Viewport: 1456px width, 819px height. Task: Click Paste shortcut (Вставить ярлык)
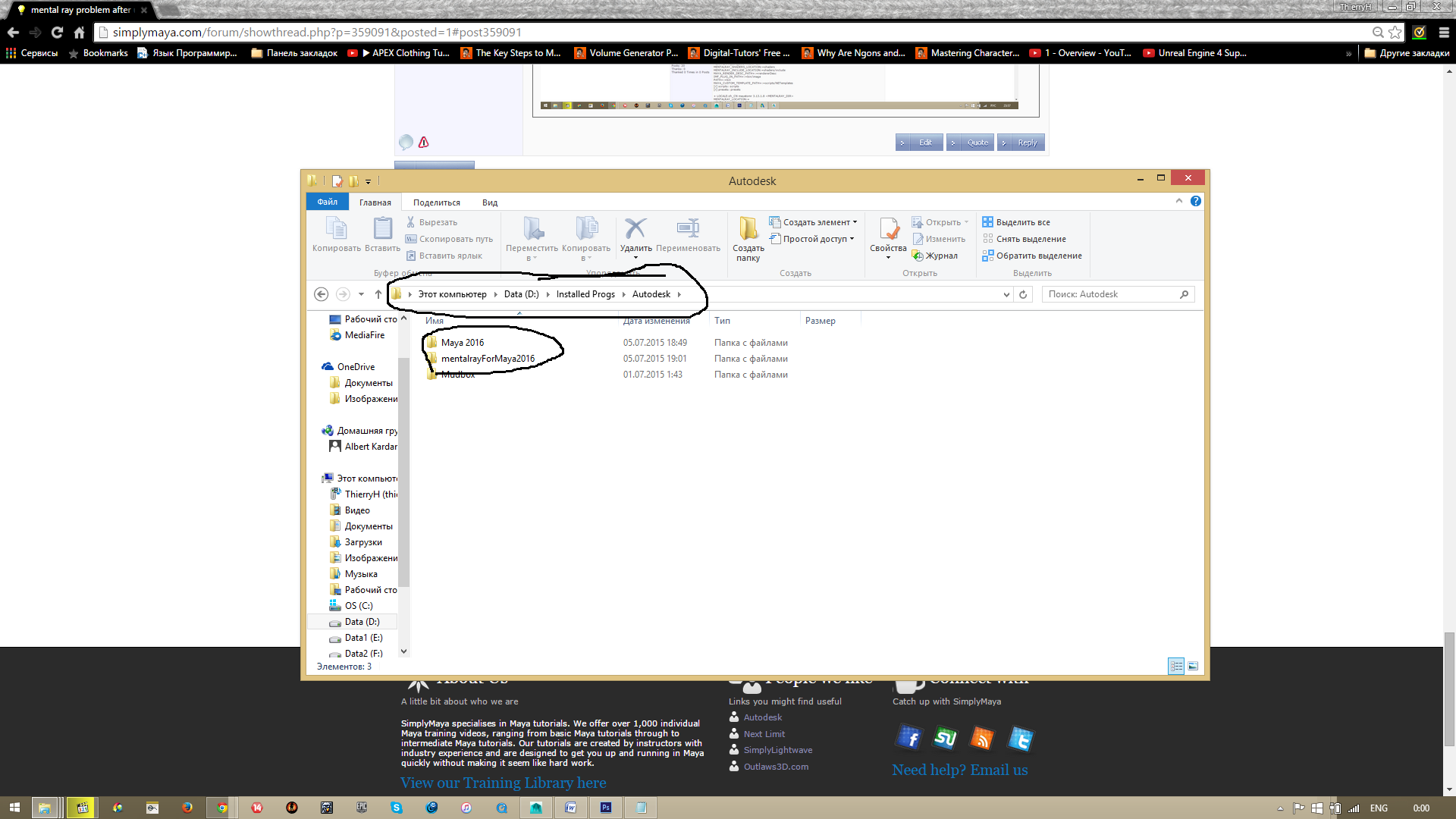click(x=444, y=256)
